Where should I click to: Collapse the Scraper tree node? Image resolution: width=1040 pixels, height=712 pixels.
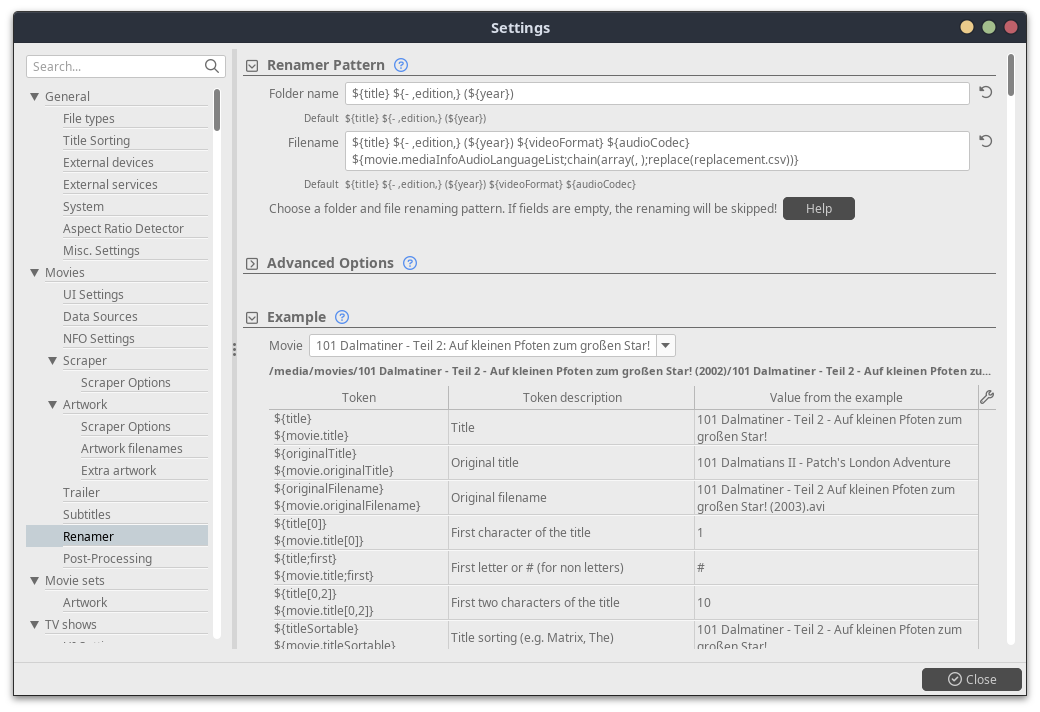(53, 361)
